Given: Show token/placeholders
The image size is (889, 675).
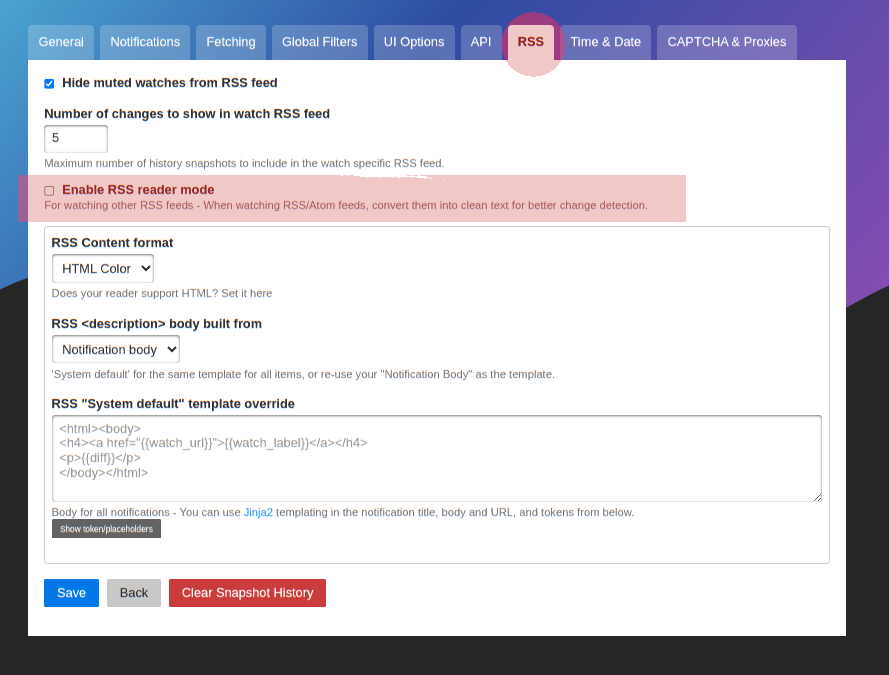Looking at the screenshot, I should coord(106,528).
